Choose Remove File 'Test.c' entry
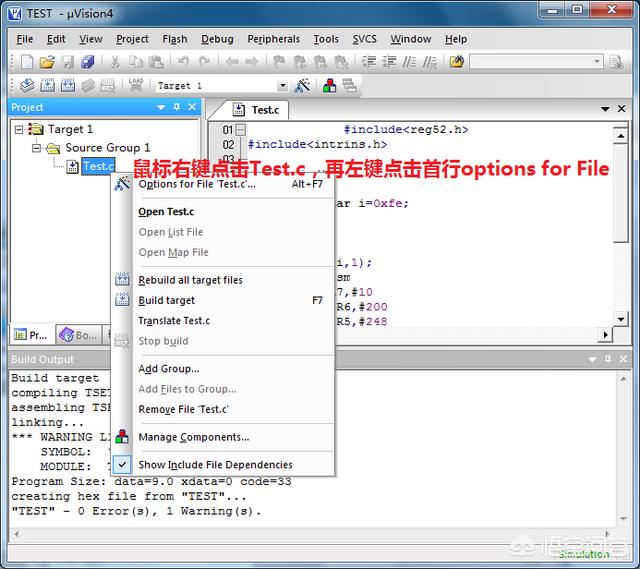The height and width of the screenshot is (569, 640). click(223, 409)
